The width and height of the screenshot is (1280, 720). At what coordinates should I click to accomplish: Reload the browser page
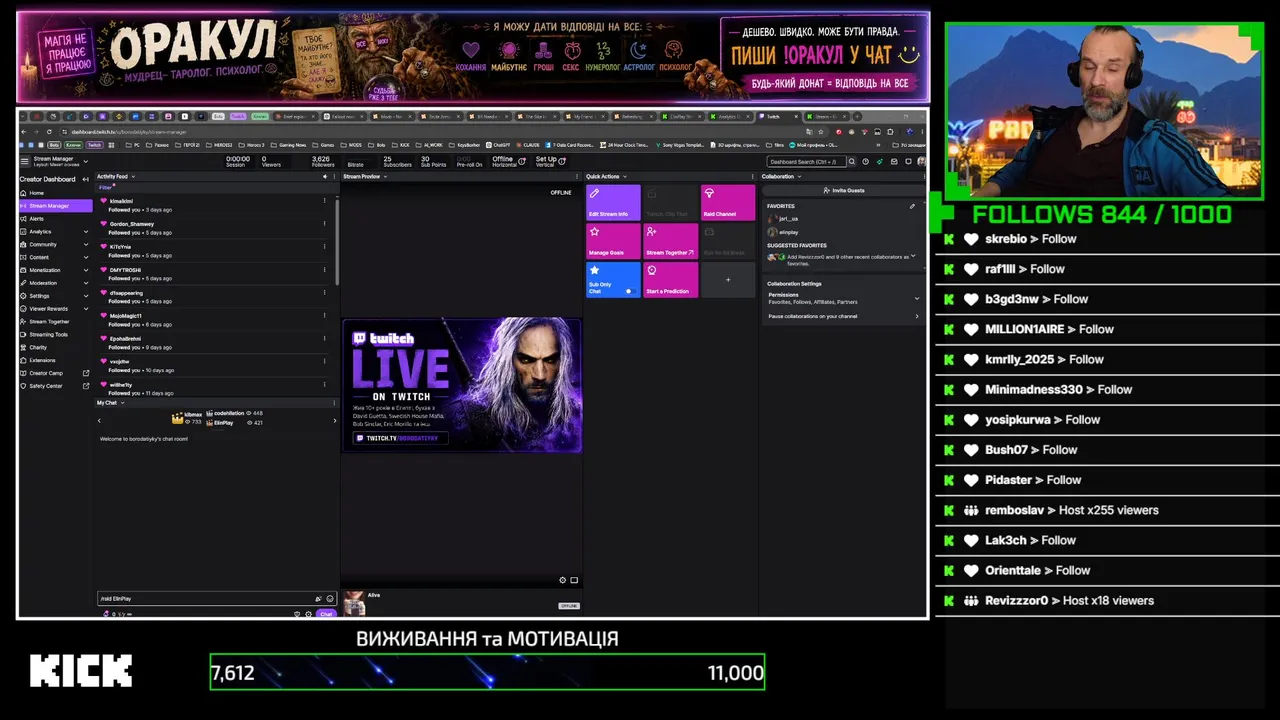[49, 131]
